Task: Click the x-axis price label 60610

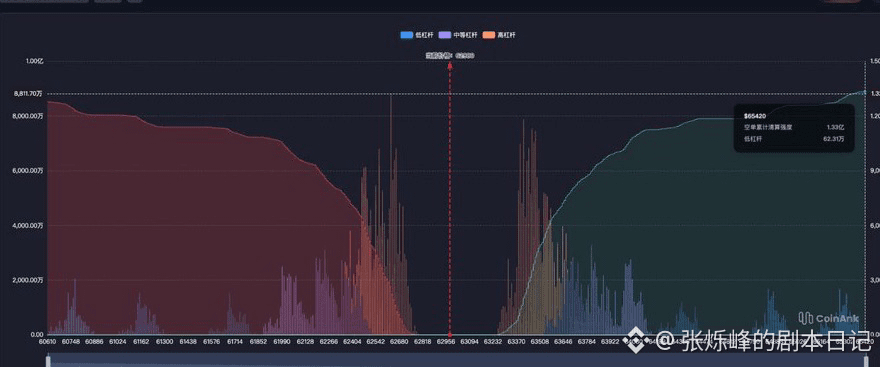Action: click(x=47, y=342)
